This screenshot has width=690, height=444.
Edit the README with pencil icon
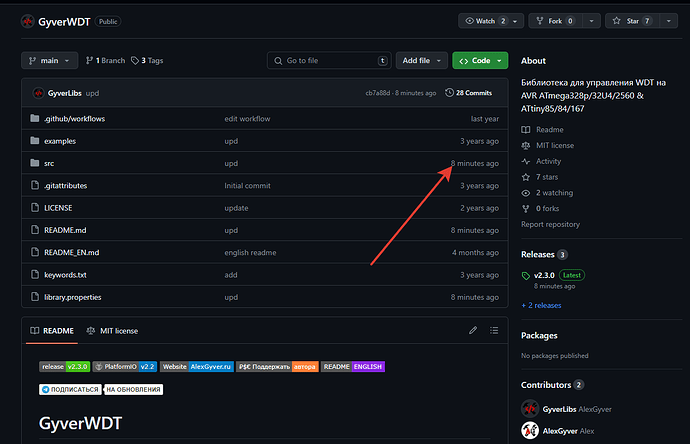click(x=473, y=330)
